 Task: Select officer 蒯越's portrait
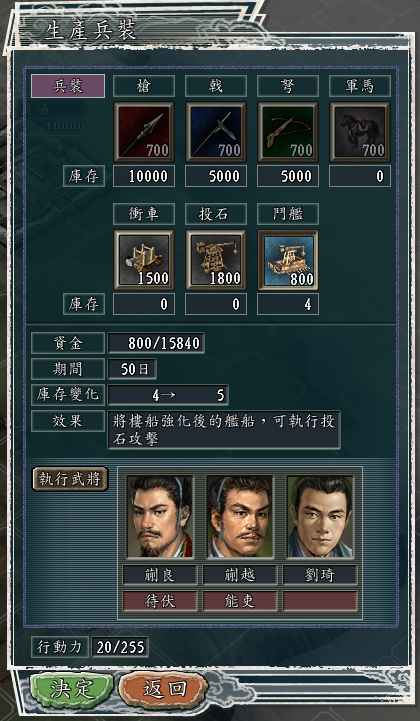tap(240, 517)
